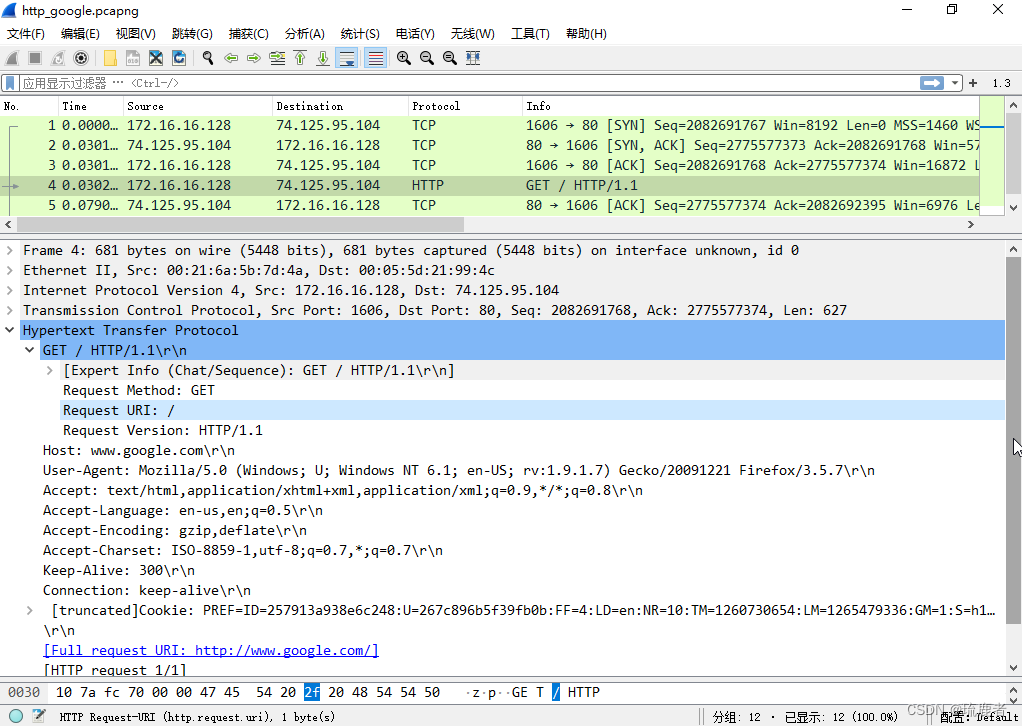Expand the Expert Info item

click(50, 370)
